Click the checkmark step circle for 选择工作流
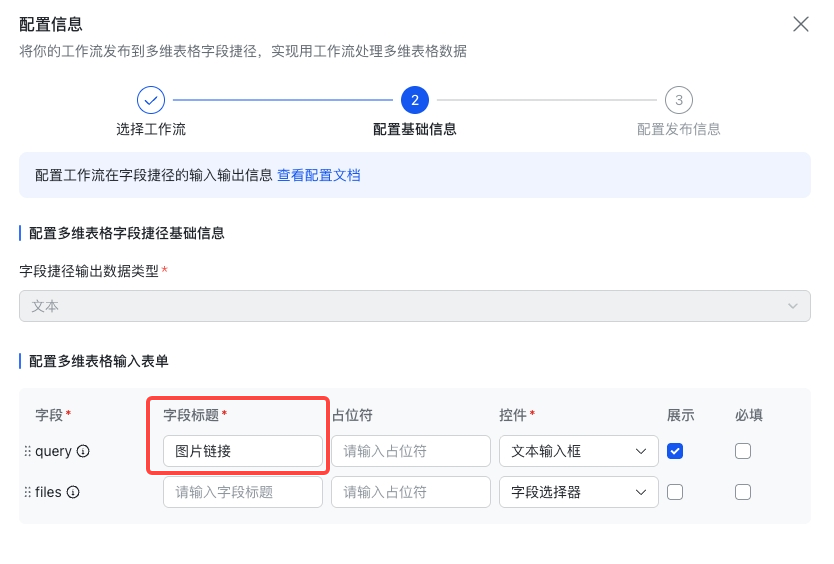This screenshot has height=564, width=834. point(151,100)
